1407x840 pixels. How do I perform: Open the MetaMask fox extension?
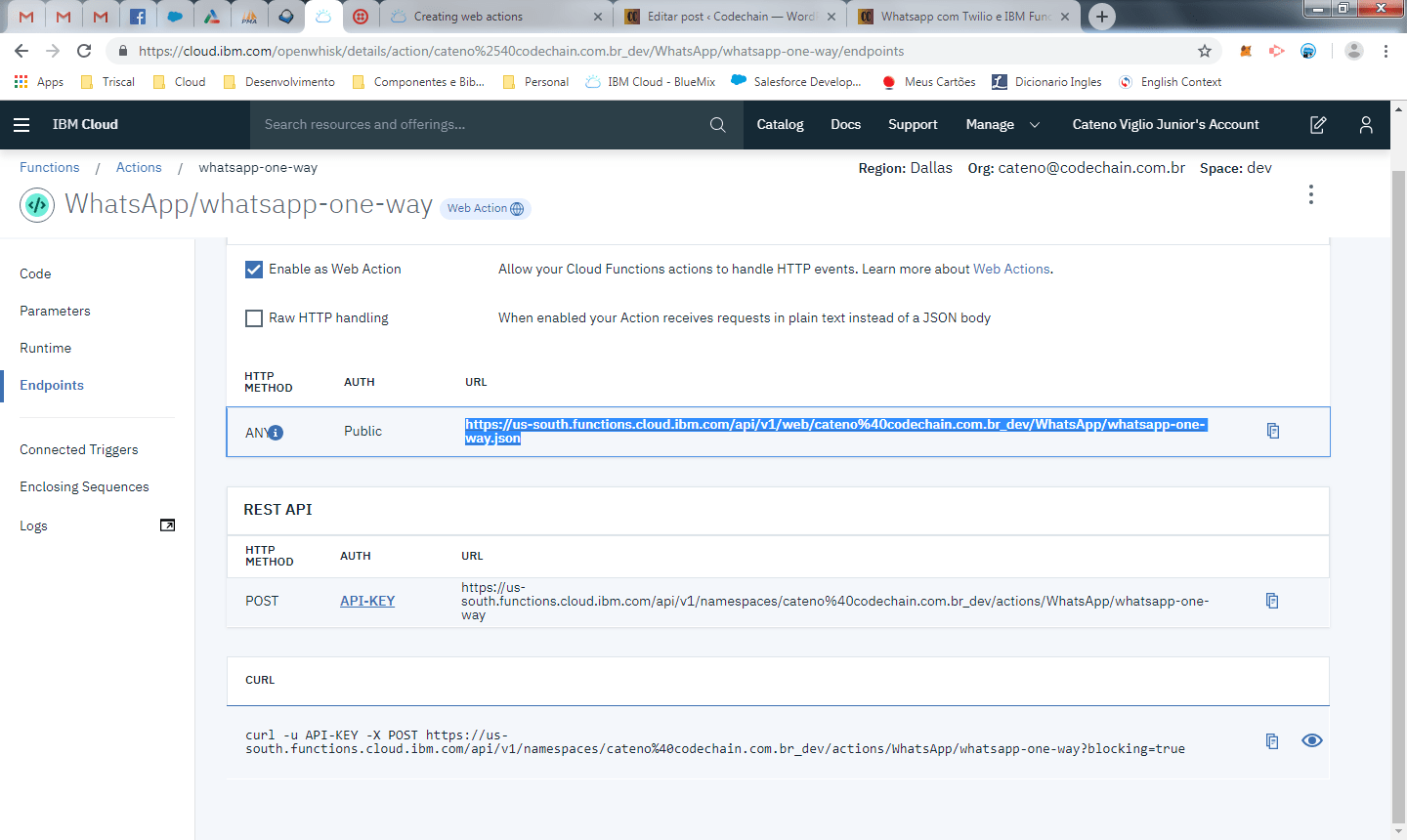click(x=1246, y=51)
